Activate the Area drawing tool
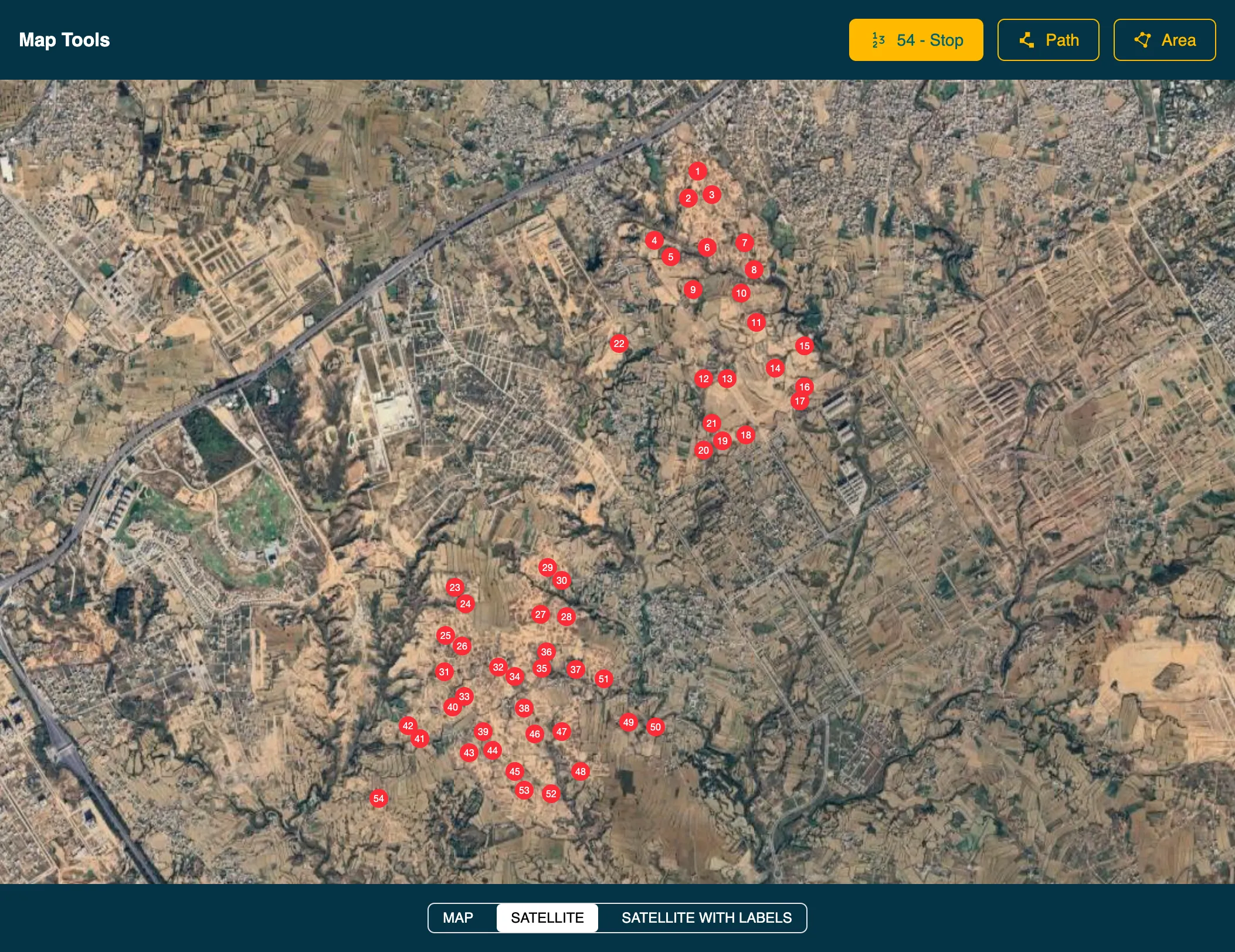The image size is (1235, 952). tap(1164, 40)
